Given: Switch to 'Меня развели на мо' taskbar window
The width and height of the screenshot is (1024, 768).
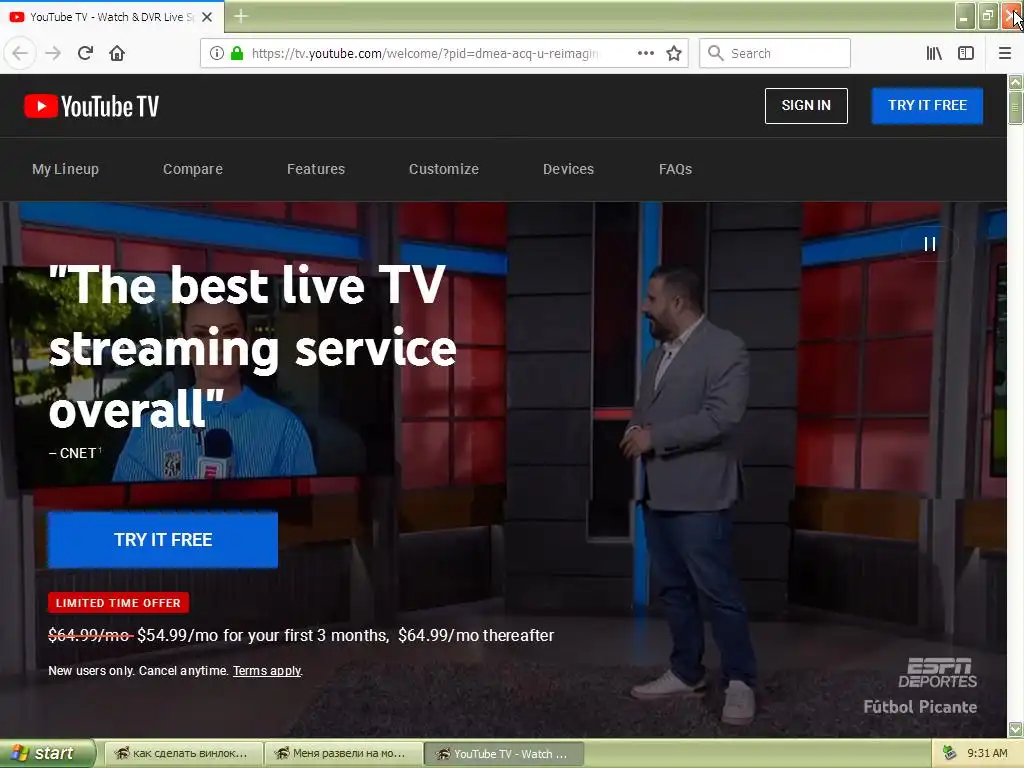Looking at the screenshot, I should pos(343,754).
